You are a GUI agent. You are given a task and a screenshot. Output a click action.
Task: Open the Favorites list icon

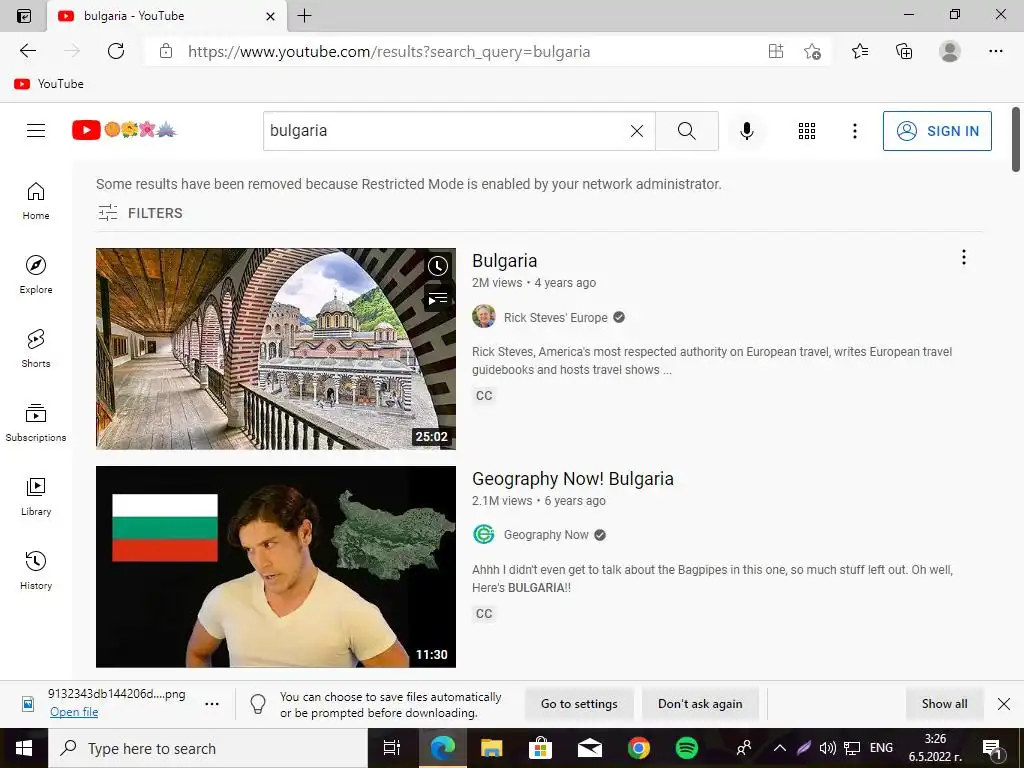coord(860,51)
